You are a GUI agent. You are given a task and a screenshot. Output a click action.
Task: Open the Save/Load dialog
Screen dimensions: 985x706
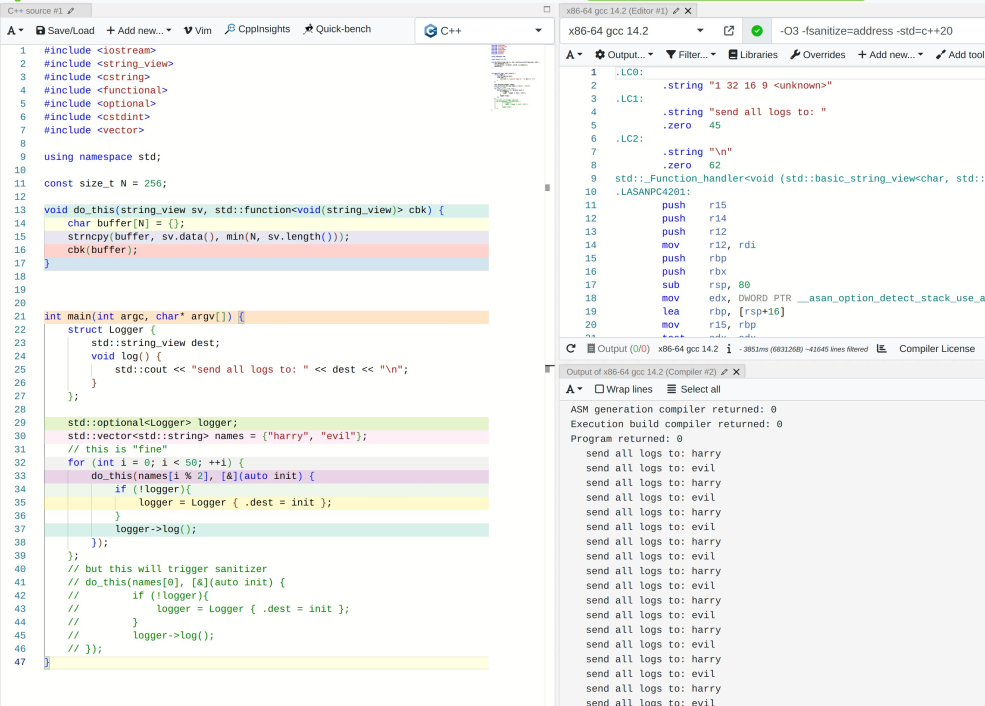coord(65,30)
